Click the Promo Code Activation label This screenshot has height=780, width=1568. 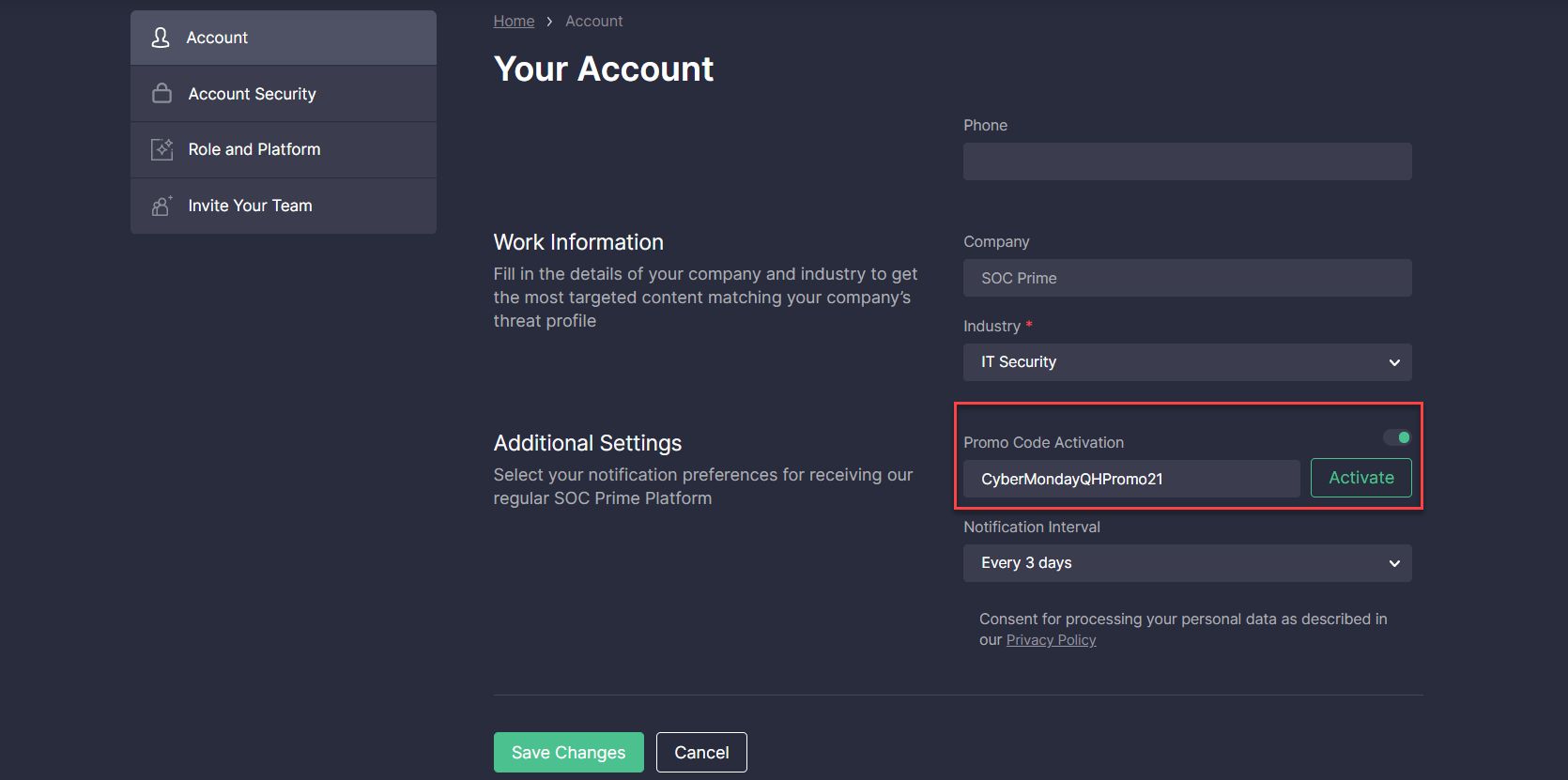[1043, 442]
